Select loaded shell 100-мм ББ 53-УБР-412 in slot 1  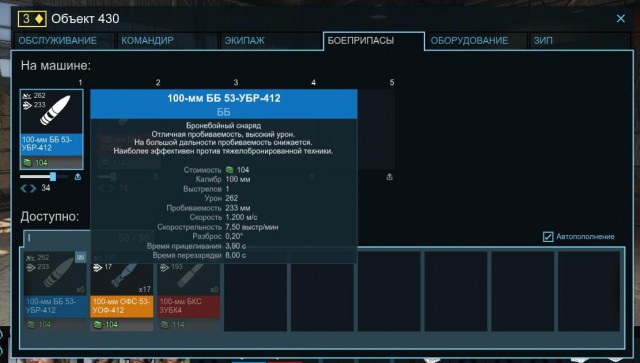pyautogui.click(x=51, y=129)
